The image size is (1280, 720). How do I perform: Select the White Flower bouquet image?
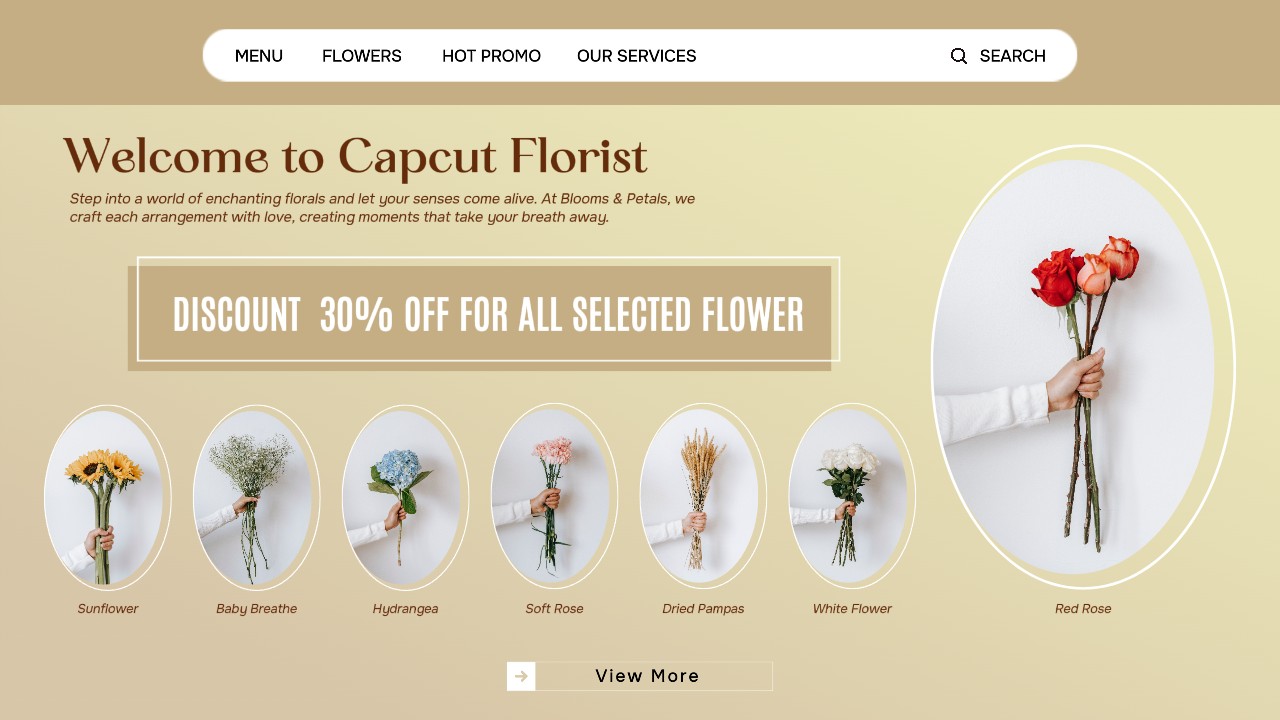(x=851, y=496)
